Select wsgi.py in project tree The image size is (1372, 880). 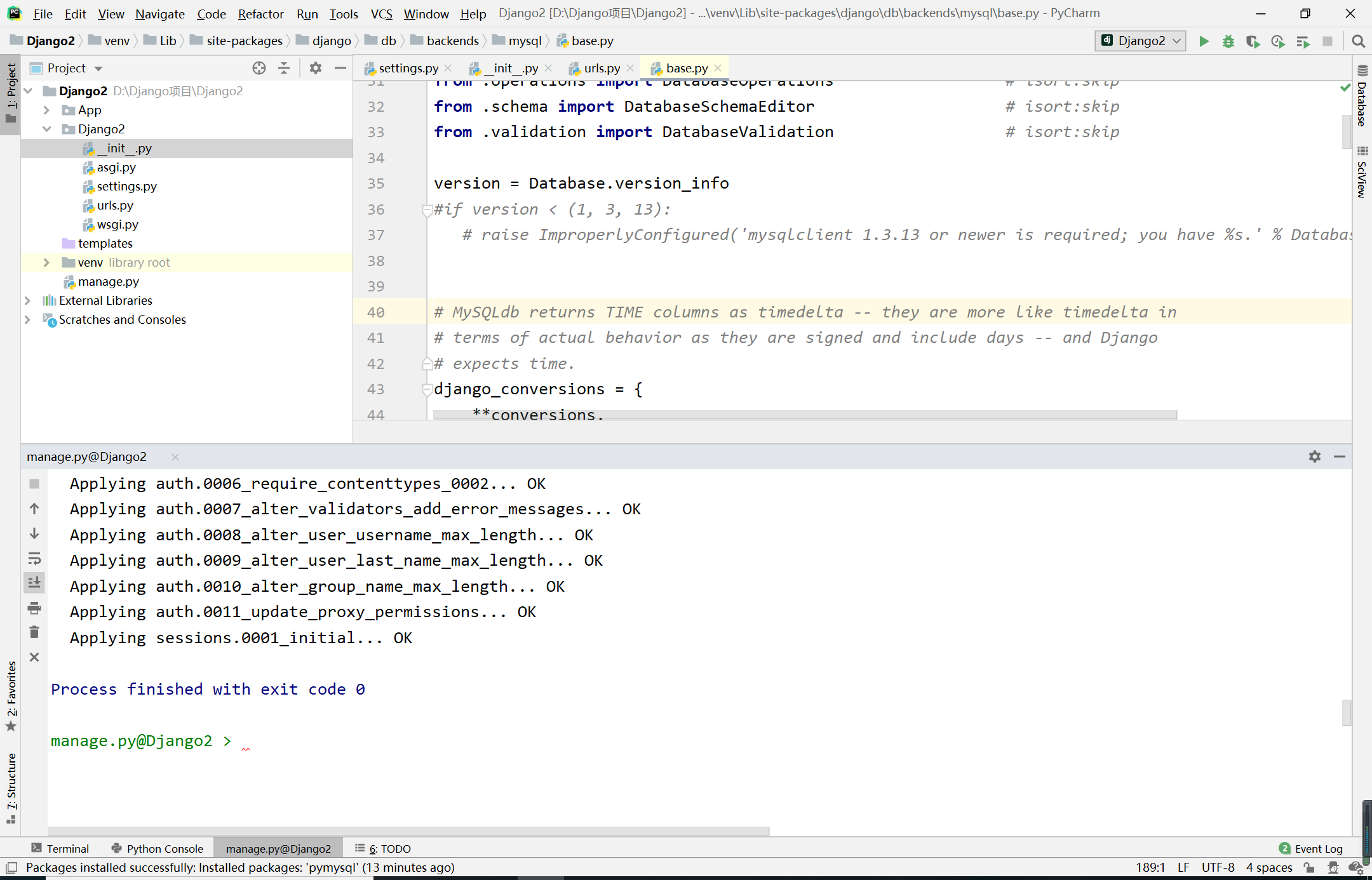tap(118, 224)
